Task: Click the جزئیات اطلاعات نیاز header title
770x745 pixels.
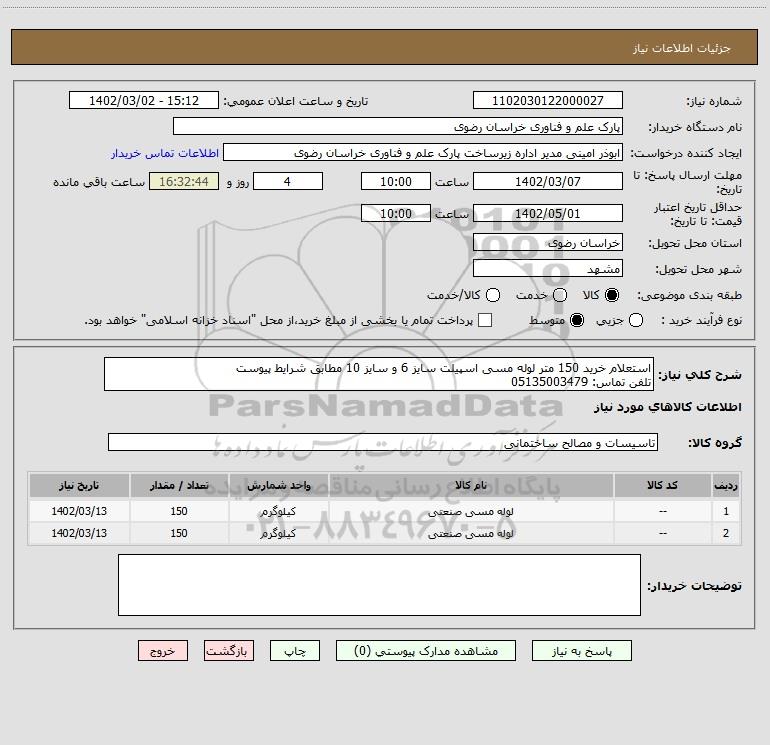Action: [x=682, y=48]
